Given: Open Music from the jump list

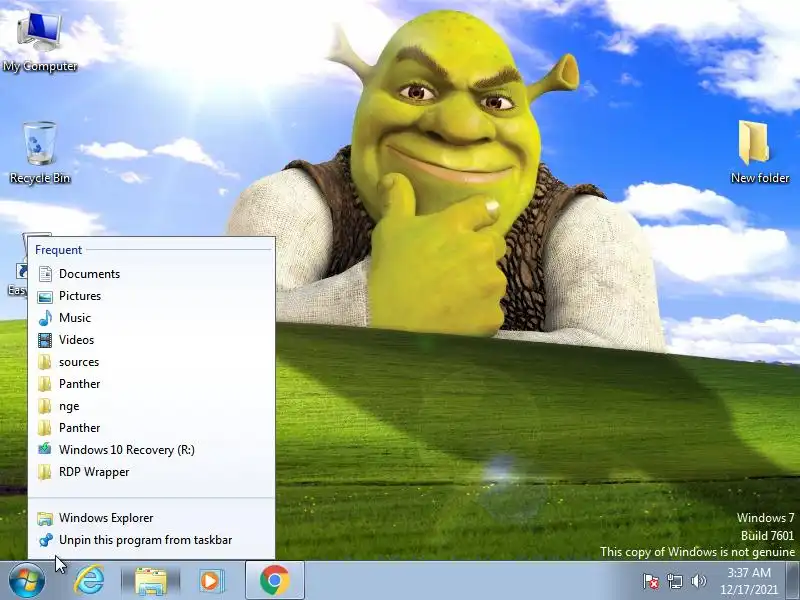Looking at the screenshot, I should click(x=152, y=318).
